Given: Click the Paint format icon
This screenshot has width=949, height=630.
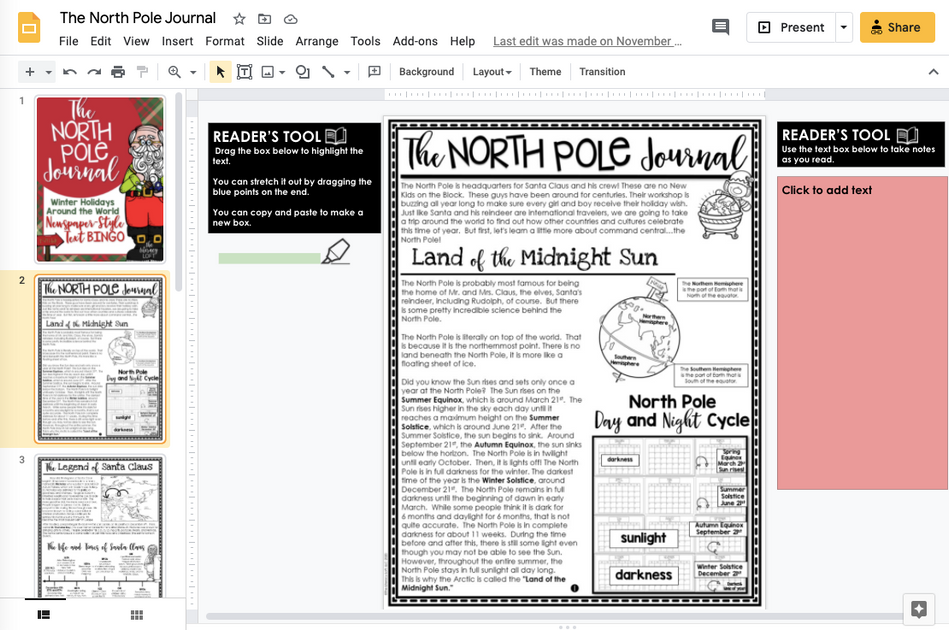Looking at the screenshot, I should click(x=143, y=71).
